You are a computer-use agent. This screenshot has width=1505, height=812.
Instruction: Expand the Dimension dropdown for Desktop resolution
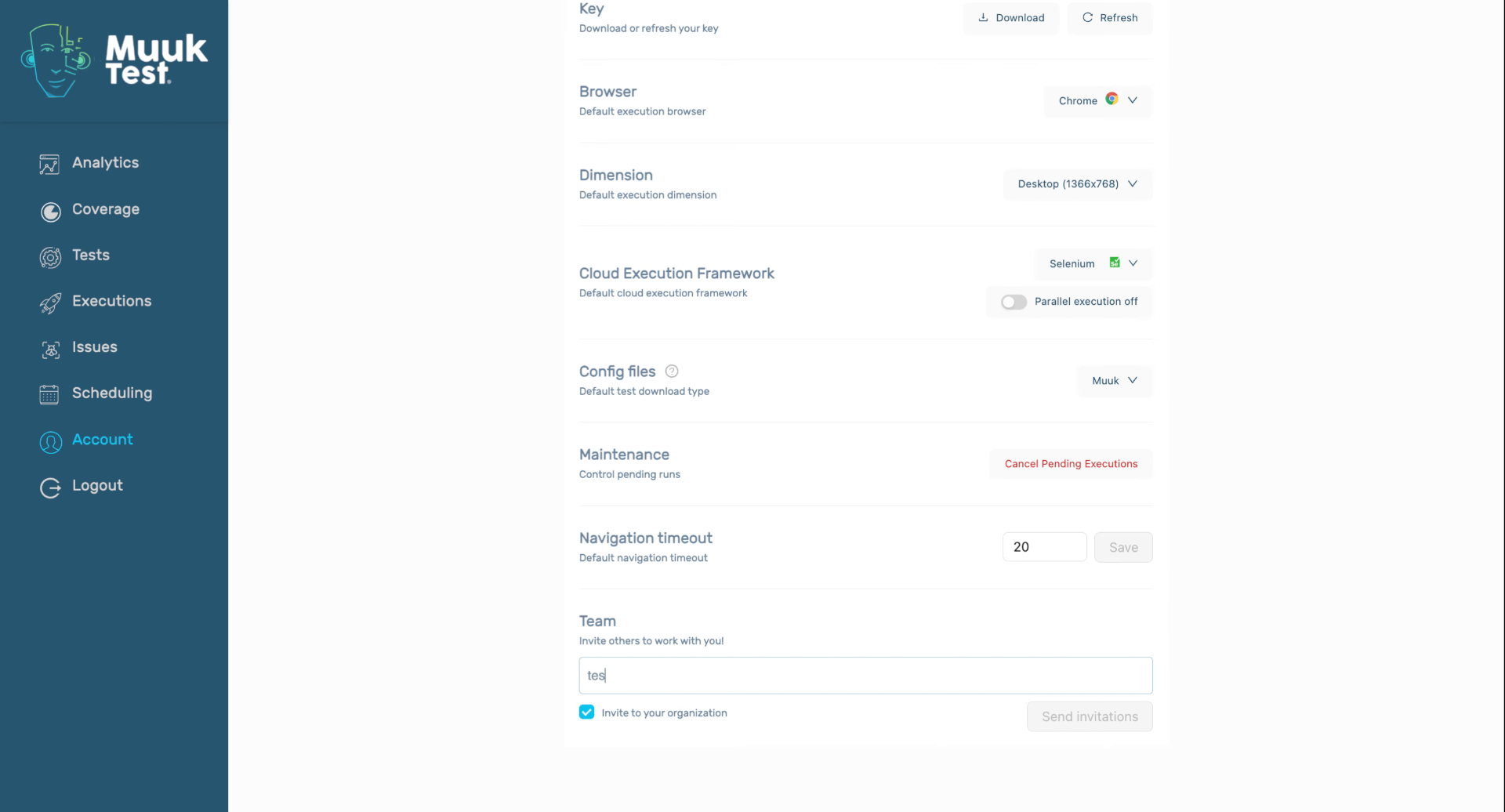pos(1077,183)
